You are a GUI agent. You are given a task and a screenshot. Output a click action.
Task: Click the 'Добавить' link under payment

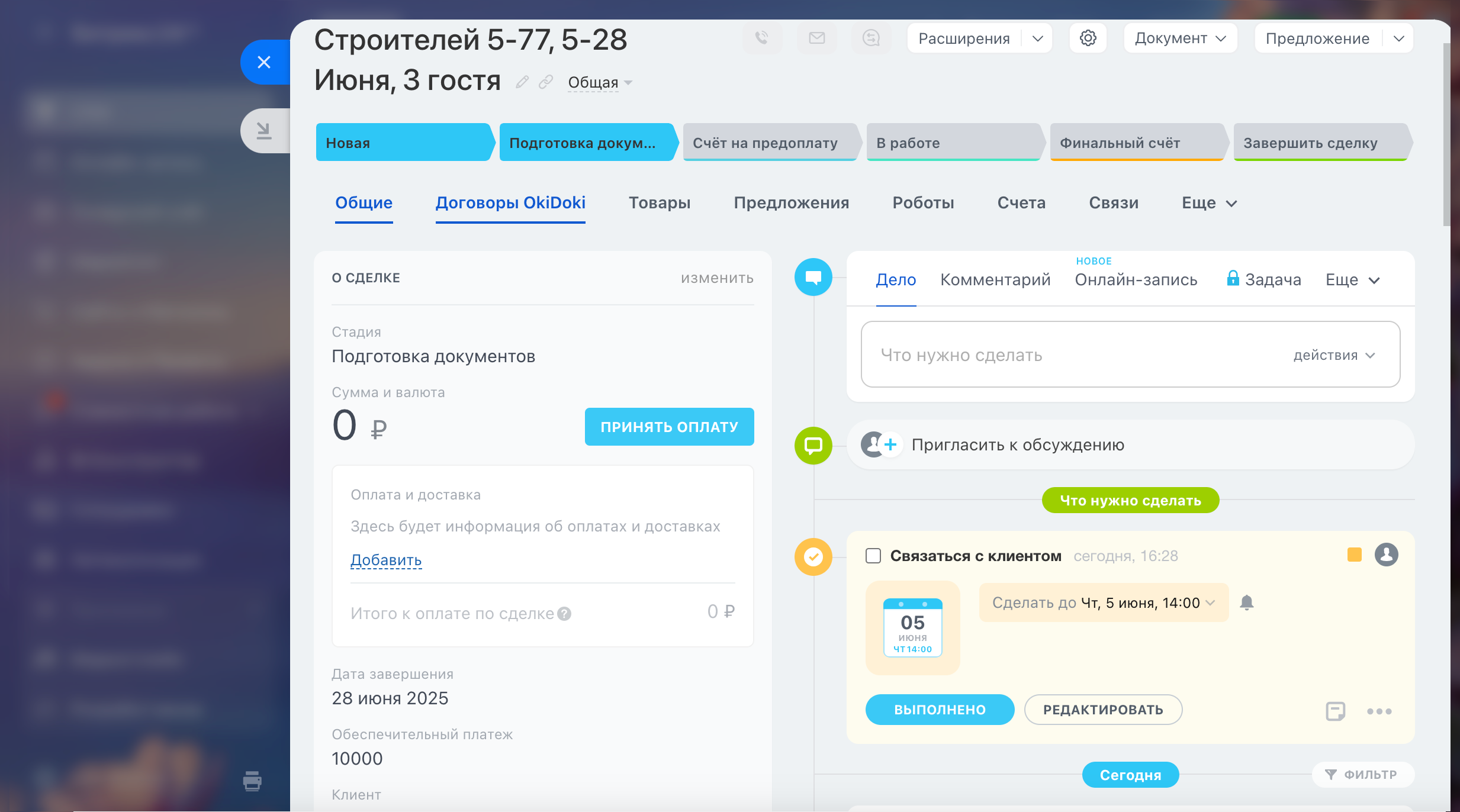(x=386, y=559)
